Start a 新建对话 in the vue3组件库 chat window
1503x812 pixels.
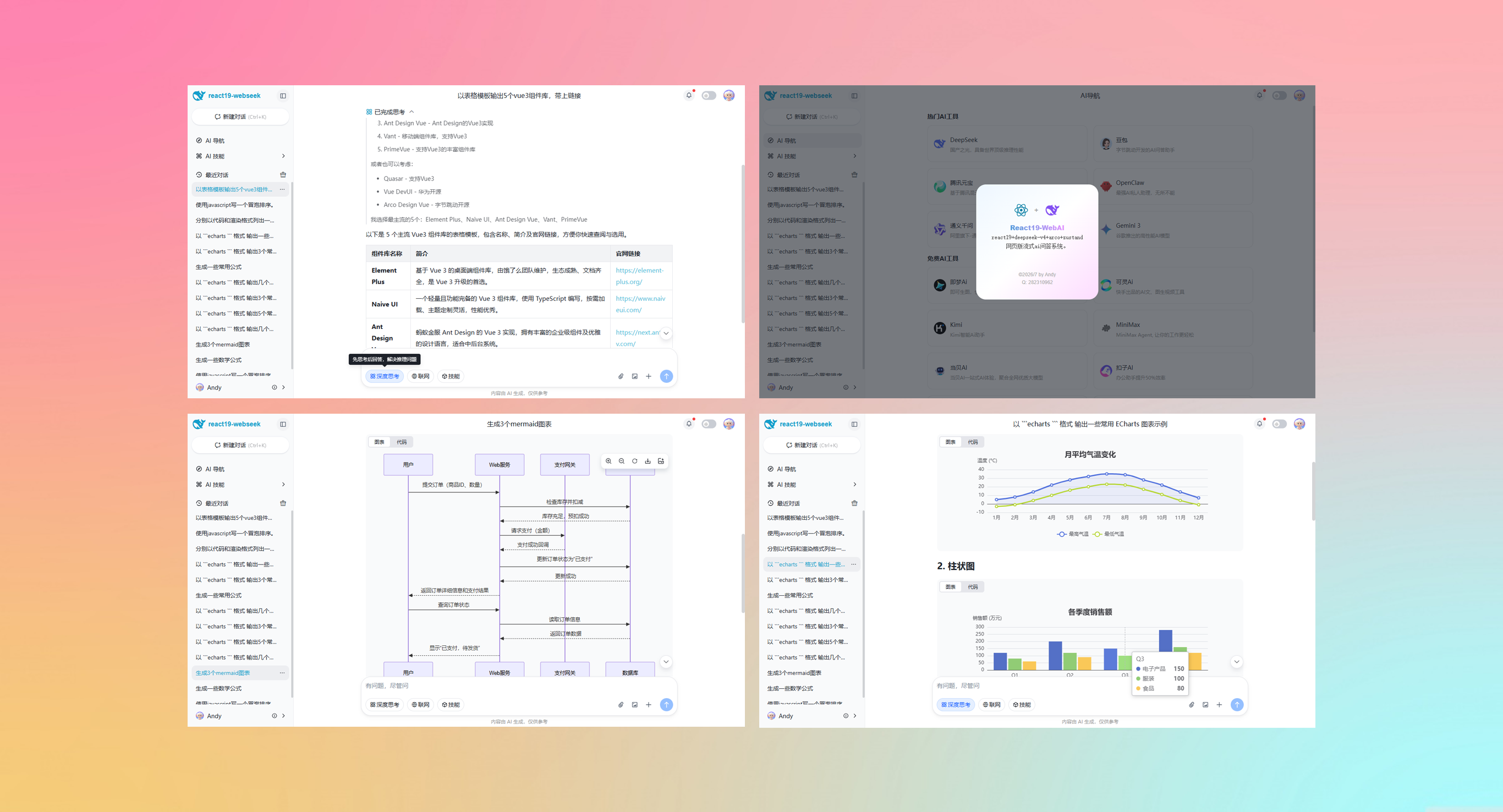pyautogui.click(x=240, y=117)
